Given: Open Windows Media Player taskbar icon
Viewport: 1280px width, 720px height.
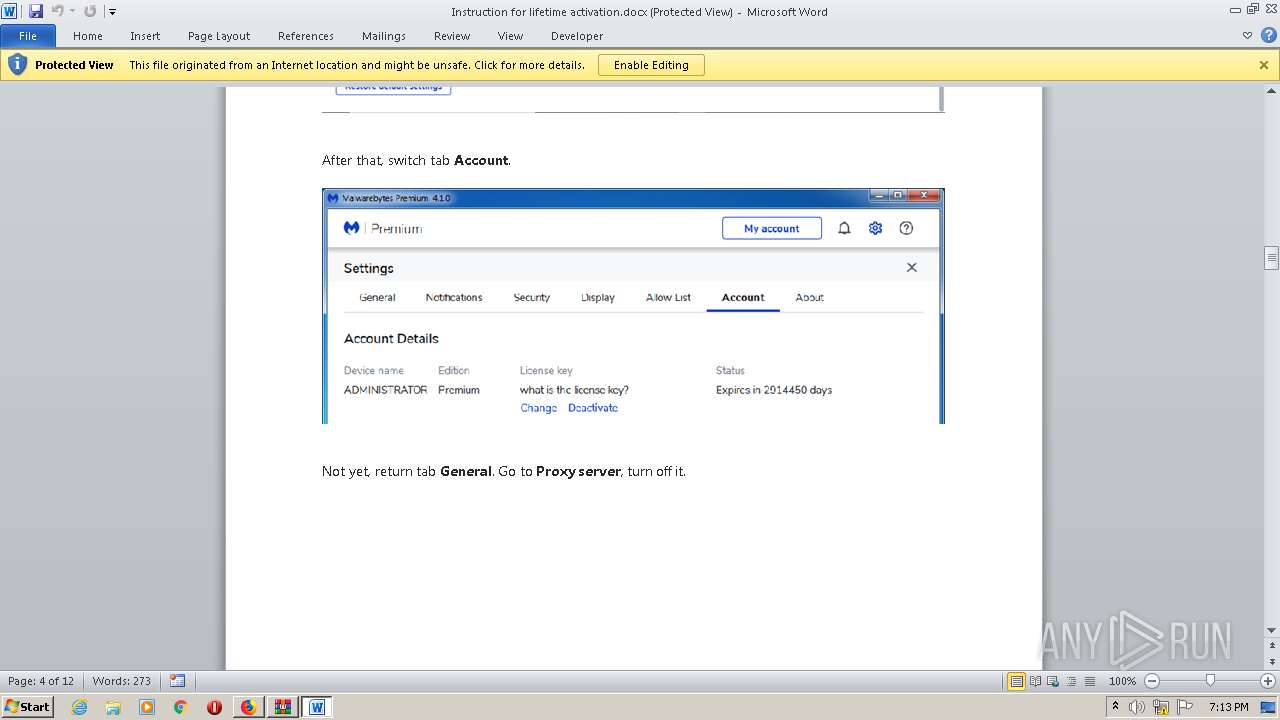Looking at the screenshot, I should (147, 707).
